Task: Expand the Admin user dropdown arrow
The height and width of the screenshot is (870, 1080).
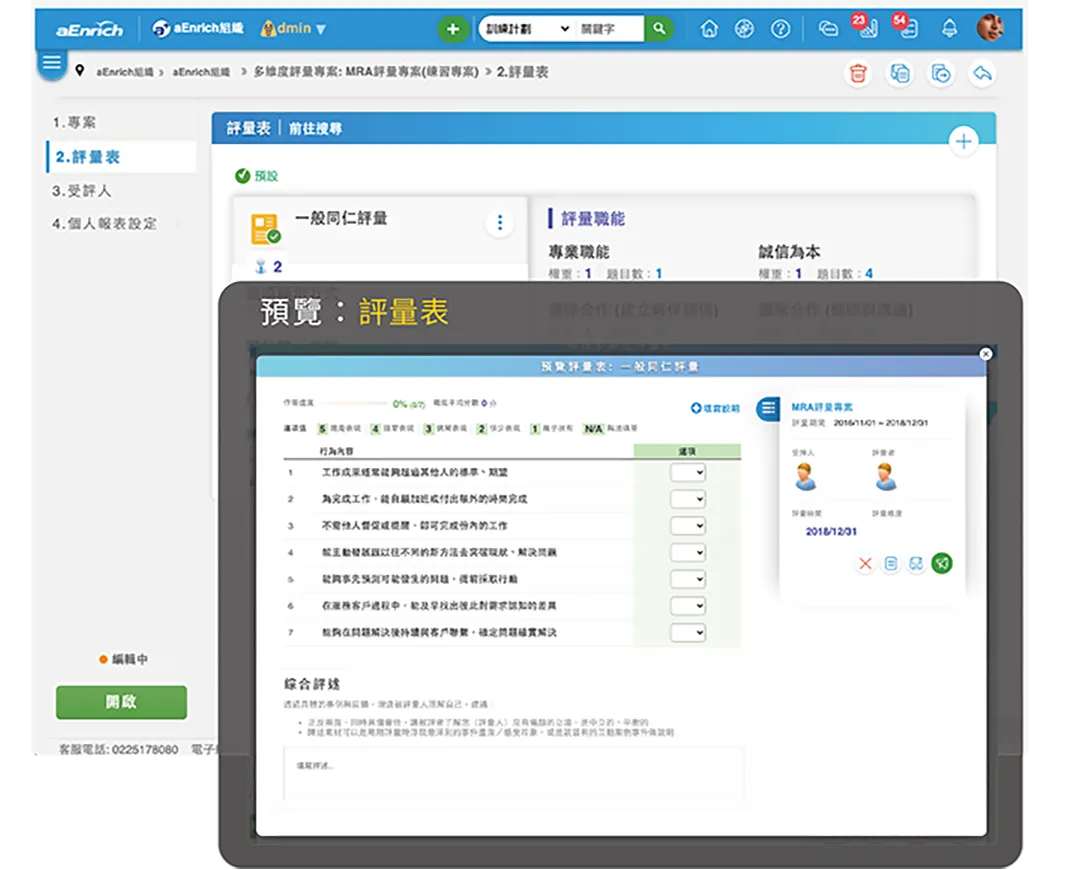Action: pos(320,30)
